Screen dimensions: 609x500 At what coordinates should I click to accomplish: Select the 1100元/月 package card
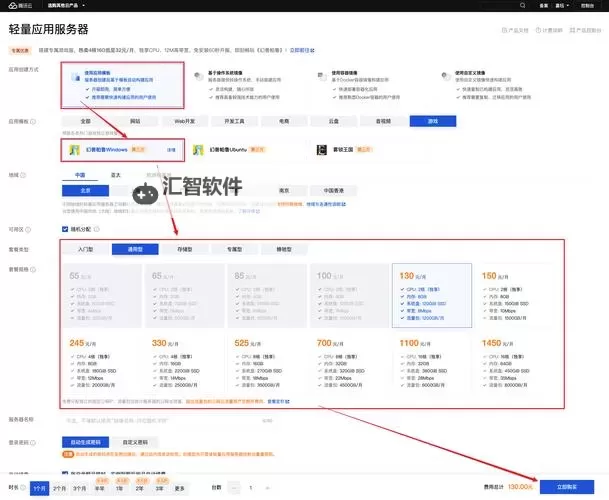pos(432,363)
